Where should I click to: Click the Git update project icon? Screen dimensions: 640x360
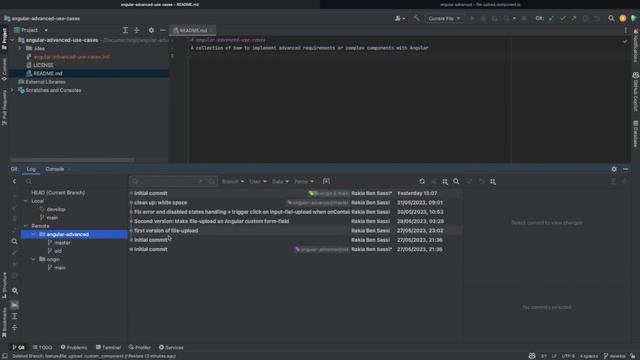pos(551,18)
